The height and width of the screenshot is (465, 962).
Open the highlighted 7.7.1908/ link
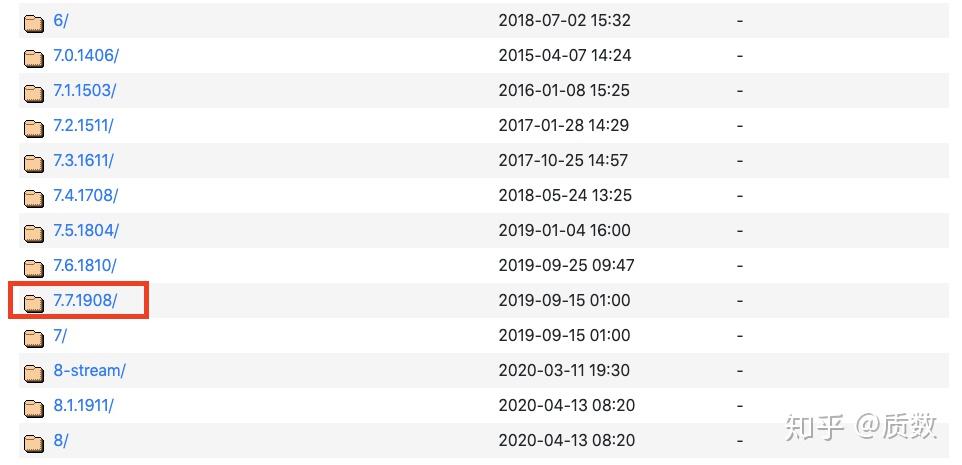[85, 301]
